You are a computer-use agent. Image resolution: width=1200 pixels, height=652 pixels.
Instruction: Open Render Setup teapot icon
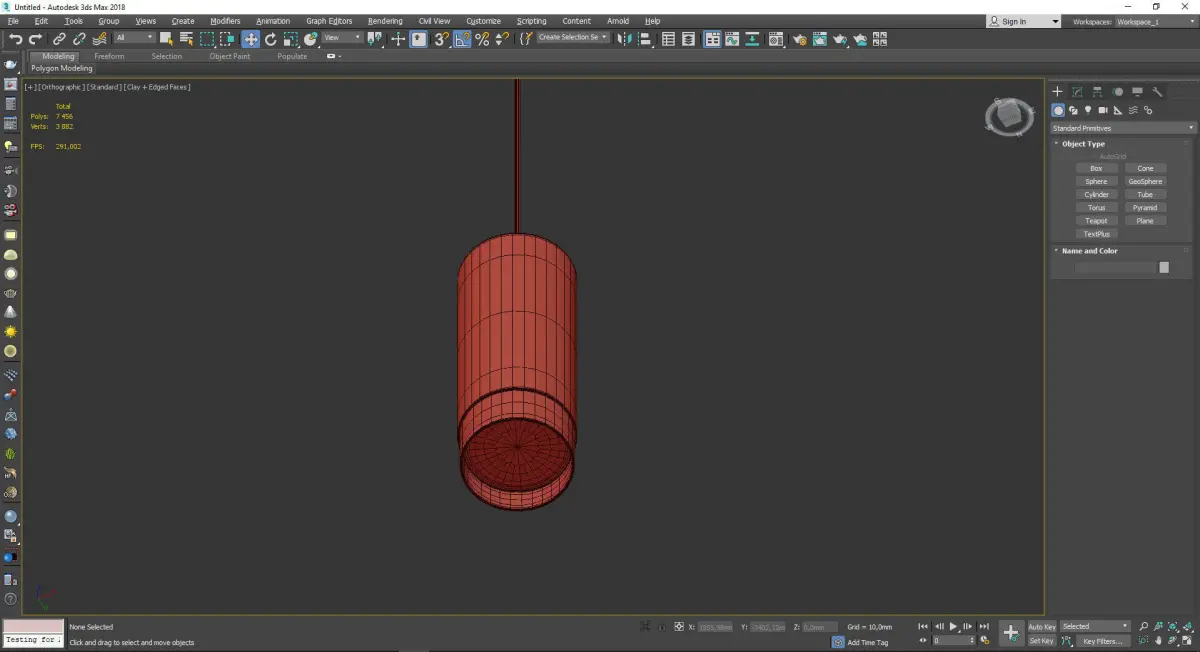point(799,39)
